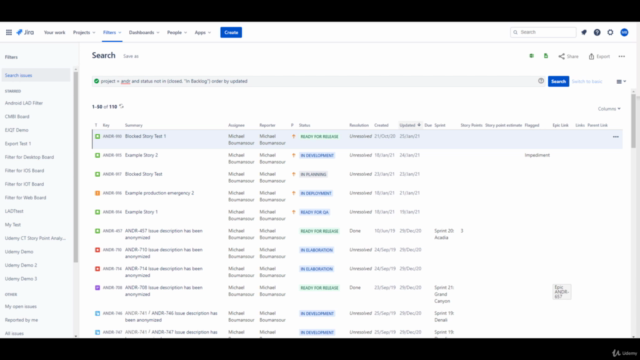Click the subtask type icon for ANDR-746
Image resolution: width=640 pixels, height=360 pixels.
[x=98, y=313]
